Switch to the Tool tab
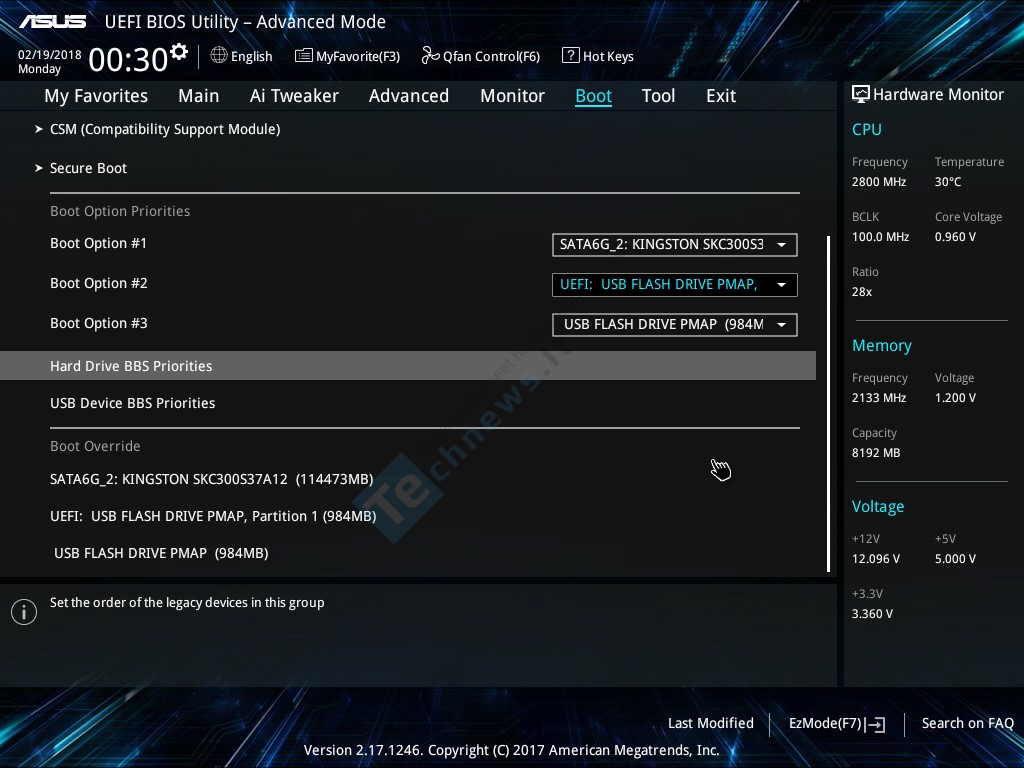This screenshot has height=768, width=1024. coord(658,96)
